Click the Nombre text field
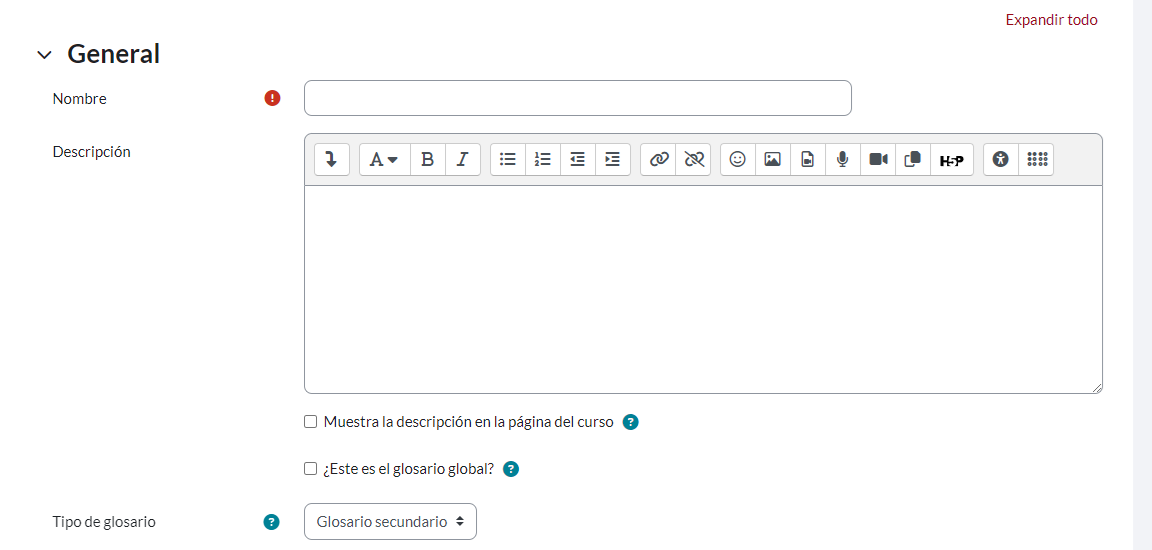This screenshot has width=1152, height=550. click(x=577, y=98)
